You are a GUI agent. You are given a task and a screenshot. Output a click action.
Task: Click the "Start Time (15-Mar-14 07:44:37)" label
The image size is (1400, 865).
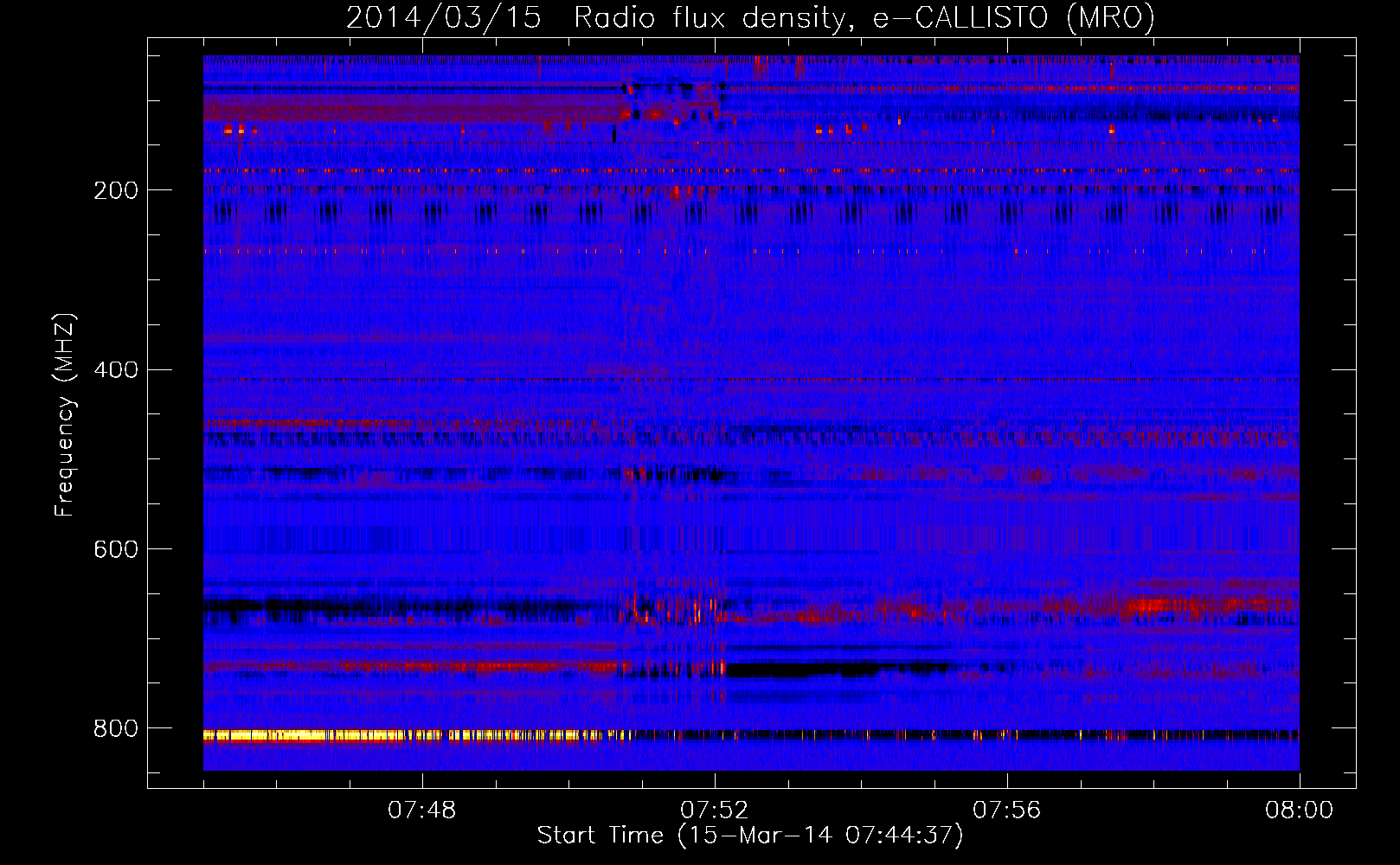(750, 836)
